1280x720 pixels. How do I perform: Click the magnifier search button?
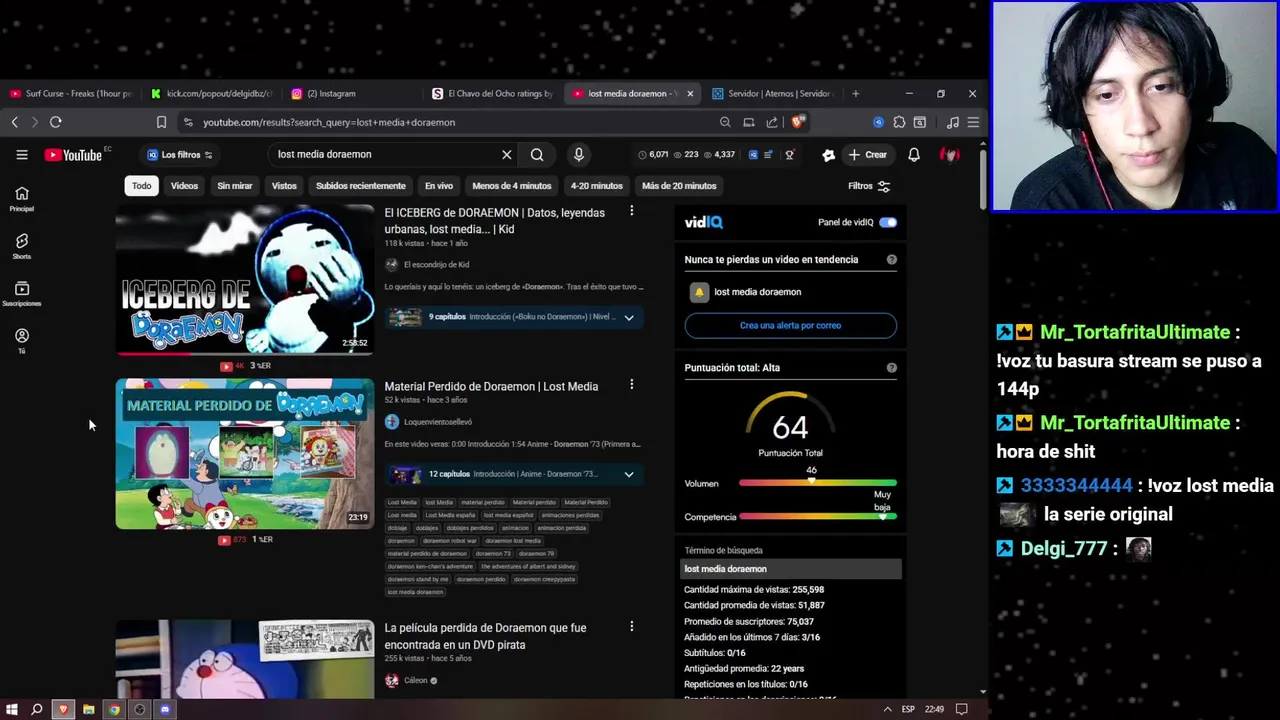(x=537, y=154)
